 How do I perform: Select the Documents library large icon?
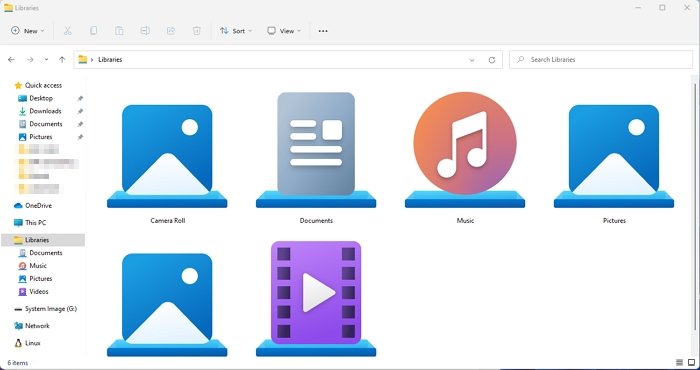[x=316, y=150]
